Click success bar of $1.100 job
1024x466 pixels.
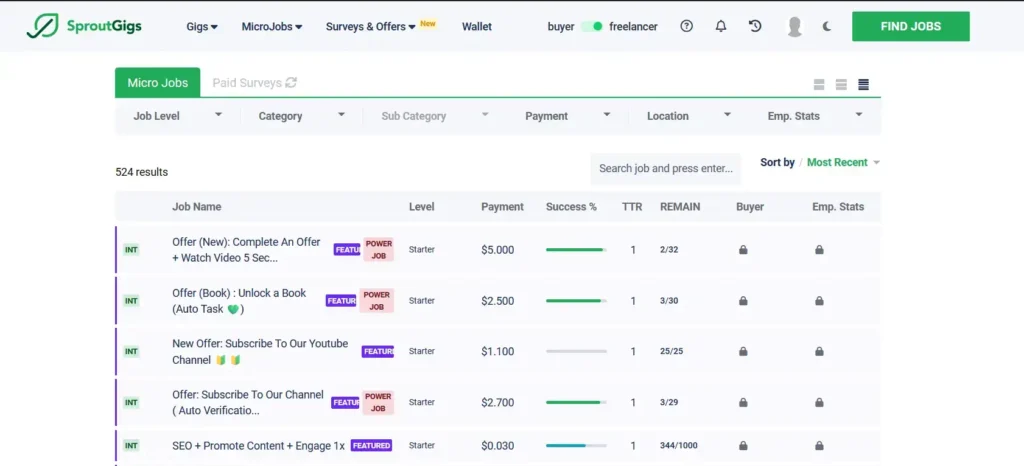coord(576,351)
